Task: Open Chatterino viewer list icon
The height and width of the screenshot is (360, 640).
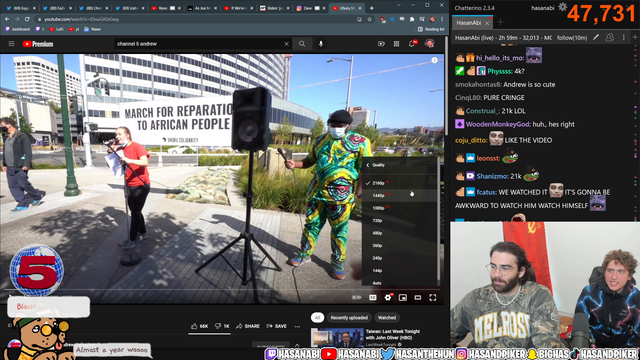Action: point(609,38)
